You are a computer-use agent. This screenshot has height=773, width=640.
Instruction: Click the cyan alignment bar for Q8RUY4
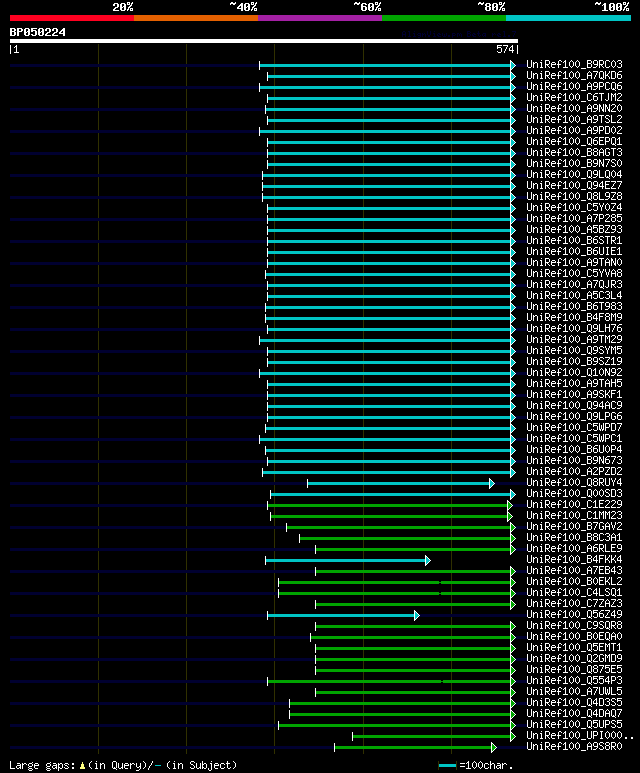click(x=400, y=484)
